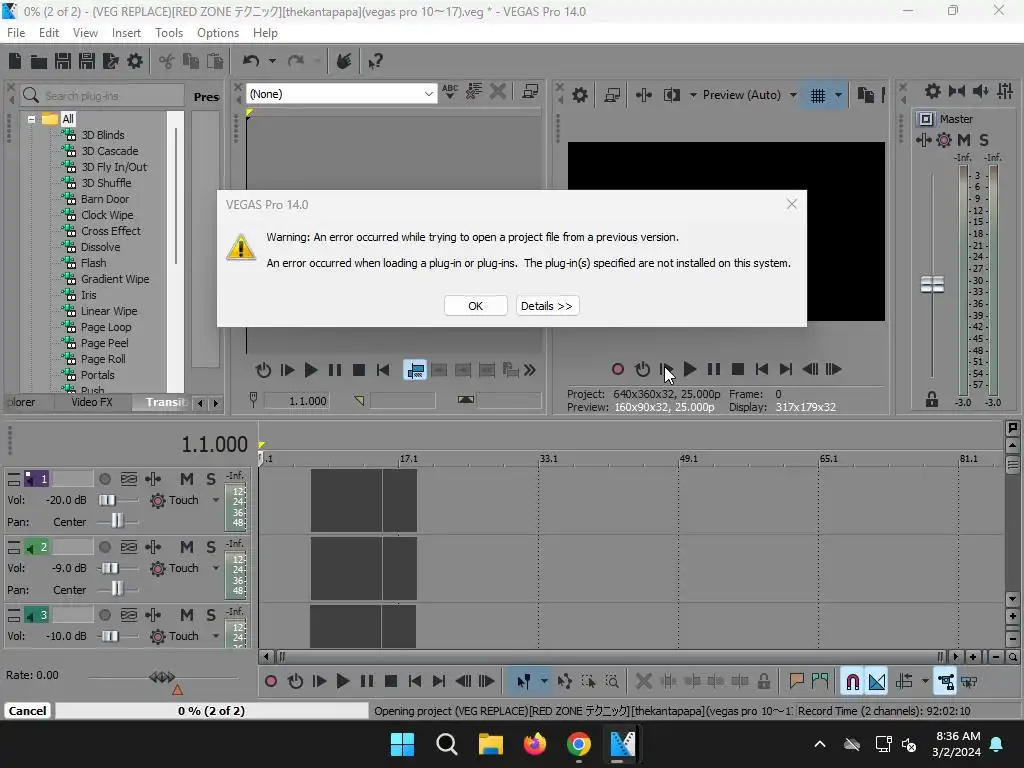Image resolution: width=1024 pixels, height=768 pixels.
Task: Adjust track 1 pan slider
Action: tap(117, 521)
